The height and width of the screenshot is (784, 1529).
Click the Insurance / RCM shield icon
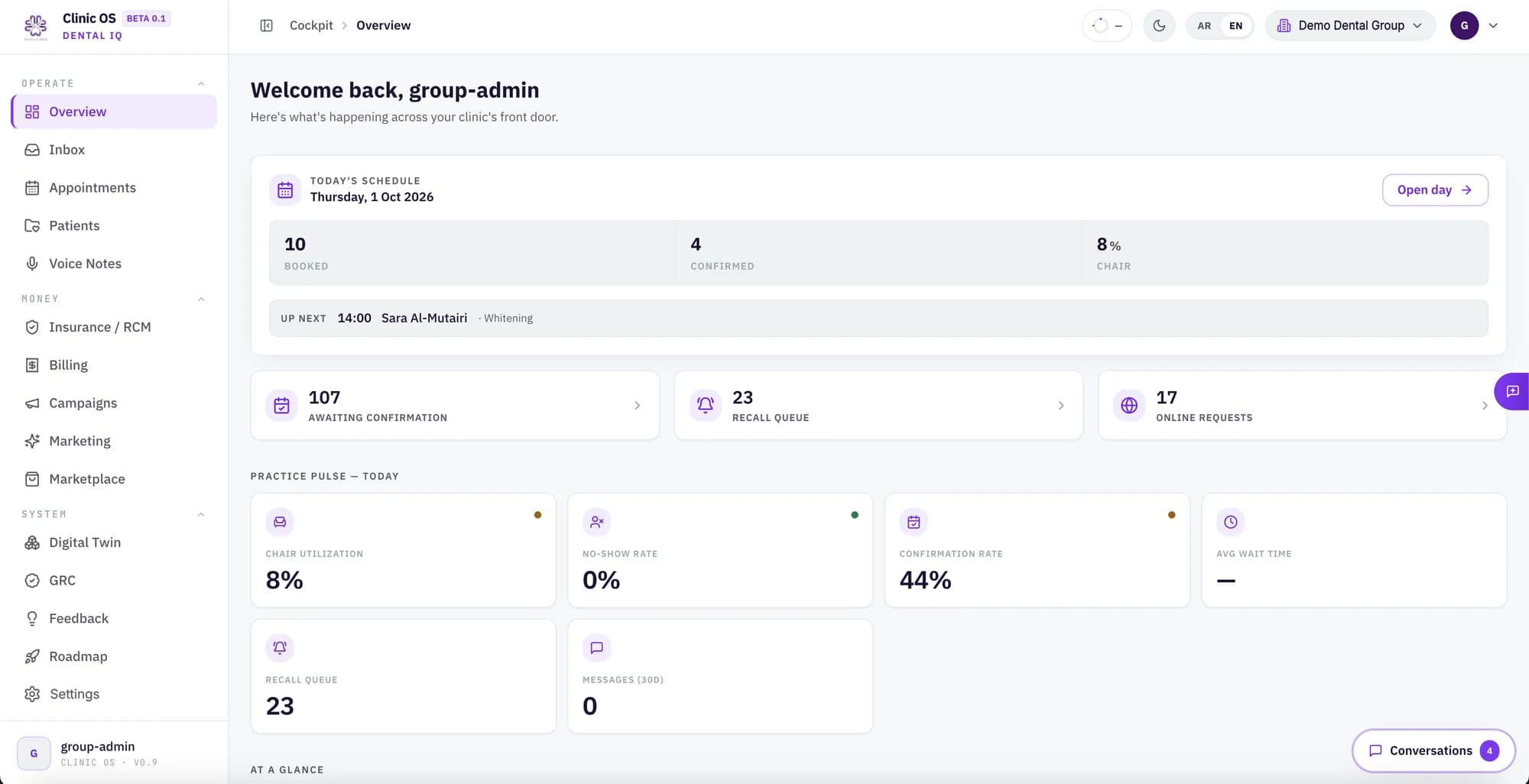32,327
